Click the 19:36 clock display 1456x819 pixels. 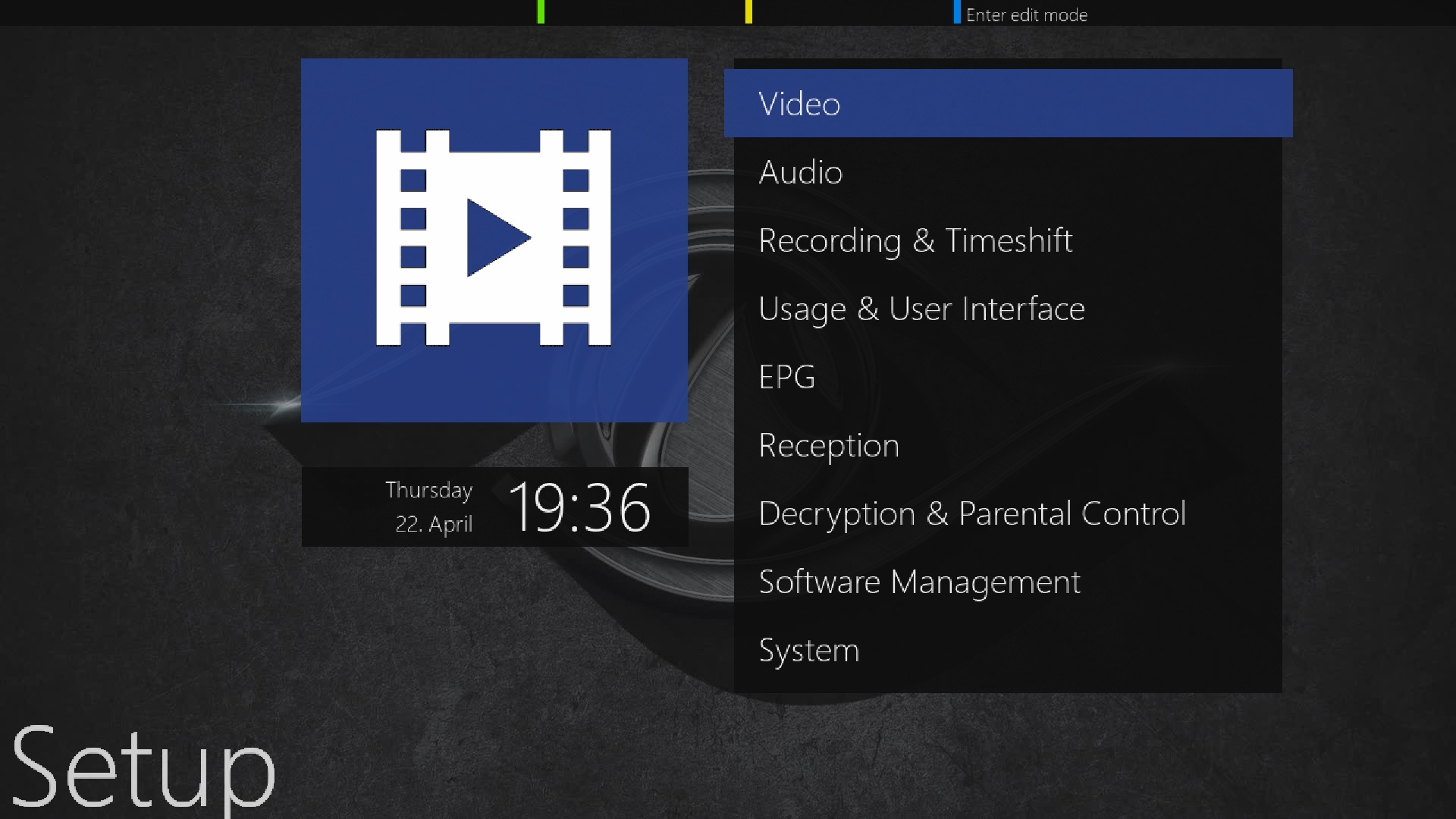tap(579, 507)
